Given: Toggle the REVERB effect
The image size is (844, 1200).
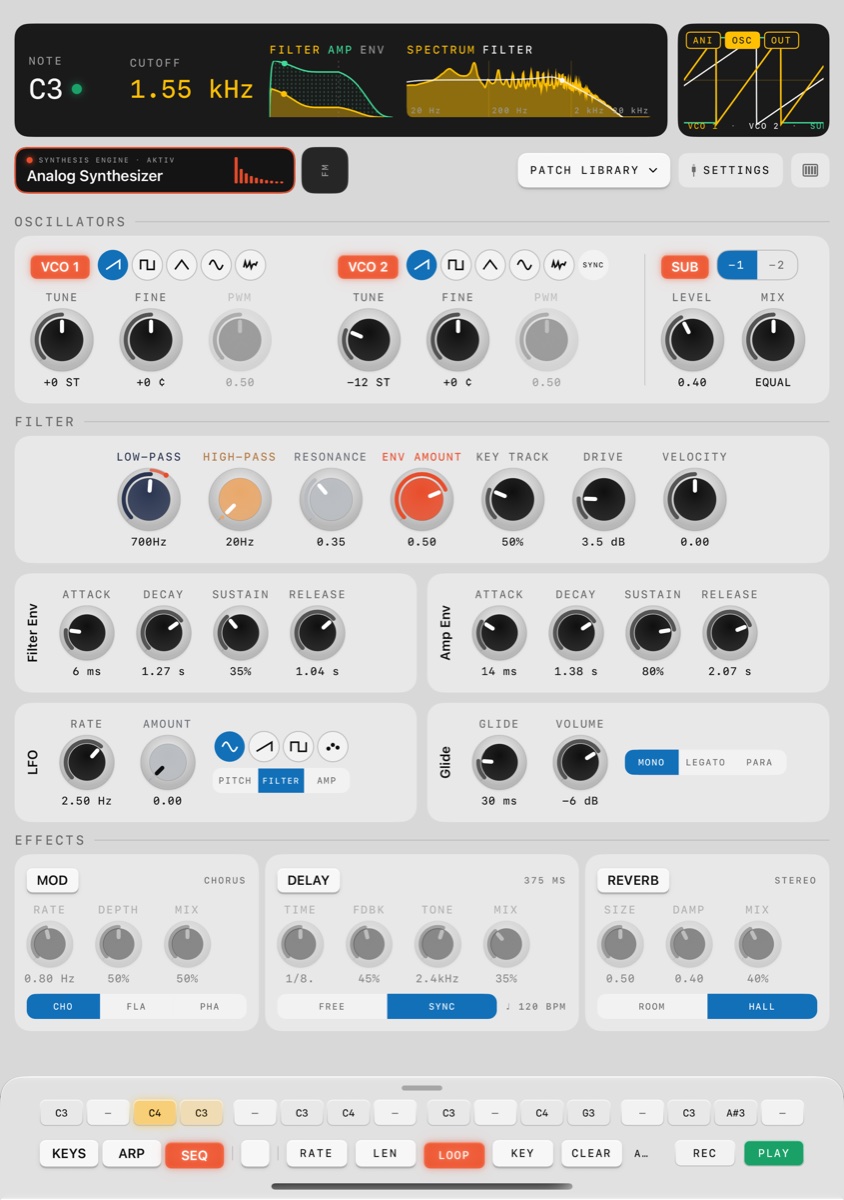Looking at the screenshot, I should [634, 880].
